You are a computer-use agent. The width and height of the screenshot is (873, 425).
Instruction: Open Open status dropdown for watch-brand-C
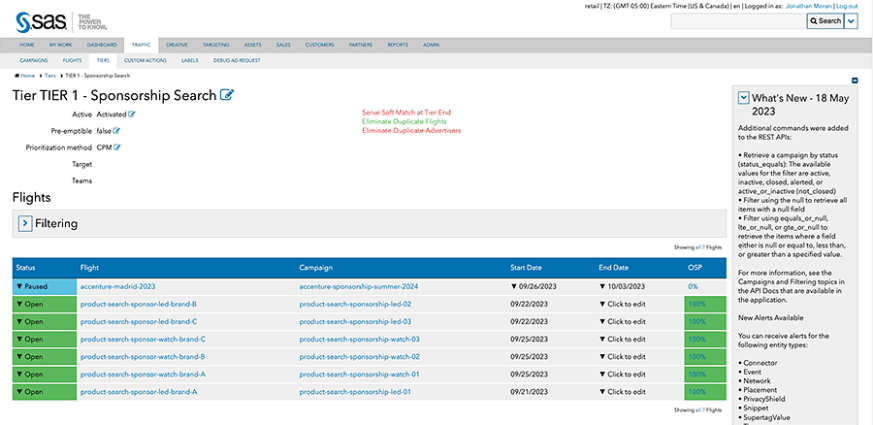45,339
